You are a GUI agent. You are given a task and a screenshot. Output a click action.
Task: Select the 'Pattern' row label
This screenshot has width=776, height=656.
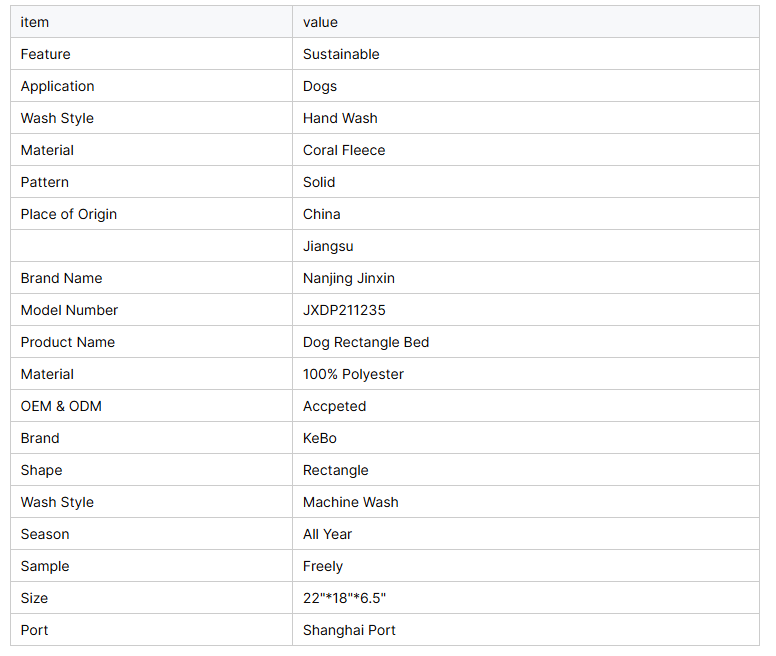[x=45, y=182]
